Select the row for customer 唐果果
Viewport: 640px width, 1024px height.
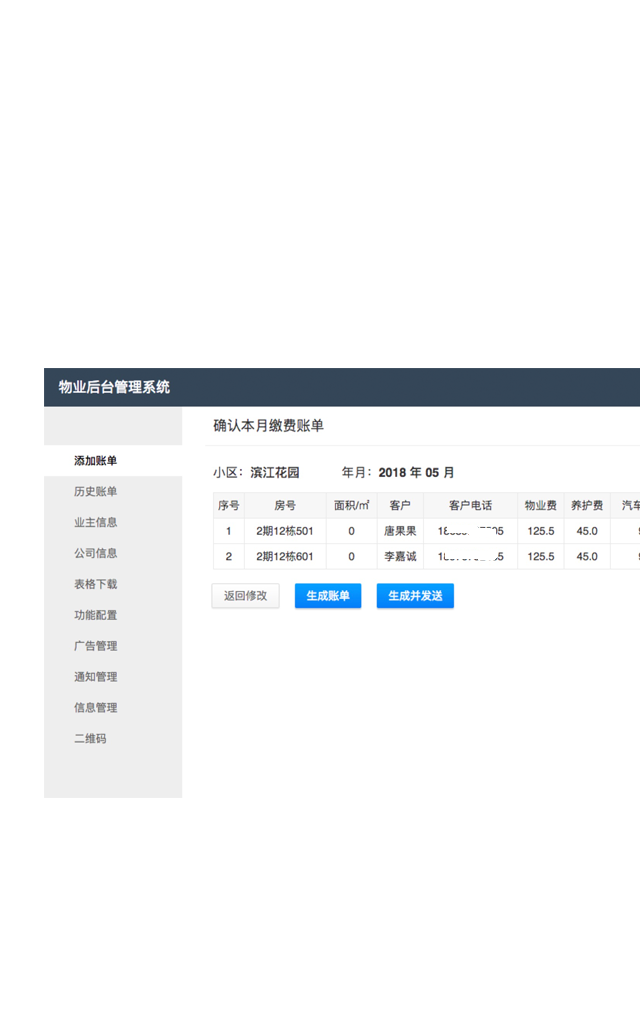tap(400, 531)
